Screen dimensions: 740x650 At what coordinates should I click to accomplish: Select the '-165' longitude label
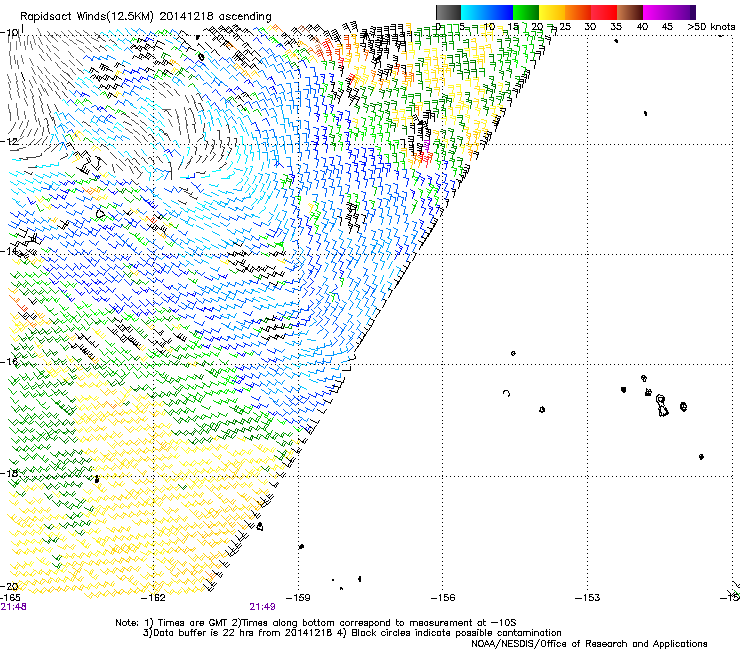tap(10, 598)
